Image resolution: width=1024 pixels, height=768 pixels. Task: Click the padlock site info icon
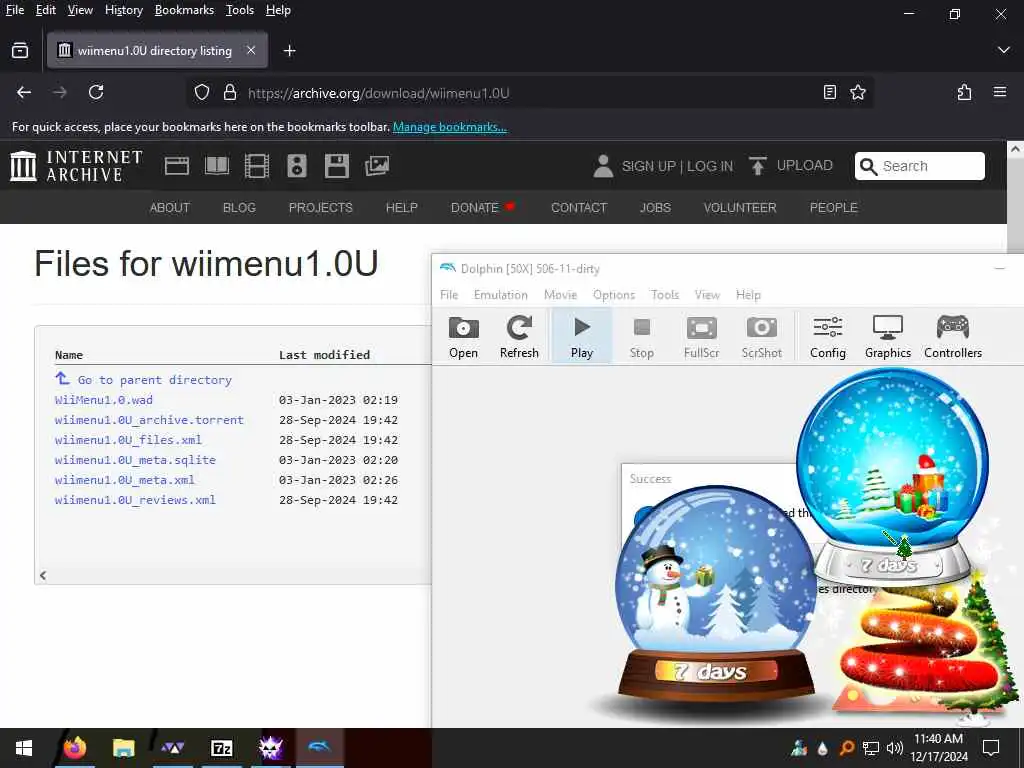[x=229, y=93]
